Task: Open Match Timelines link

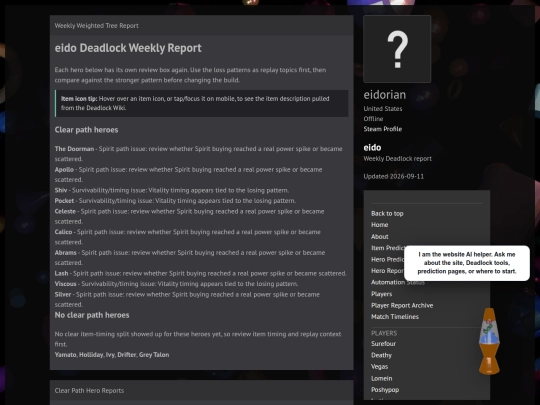Action: pyautogui.click(x=395, y=317)
